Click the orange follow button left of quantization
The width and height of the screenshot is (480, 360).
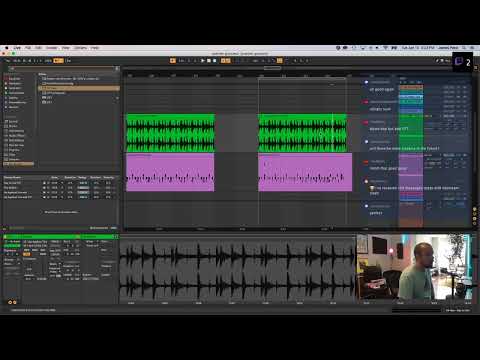[173, 61]
